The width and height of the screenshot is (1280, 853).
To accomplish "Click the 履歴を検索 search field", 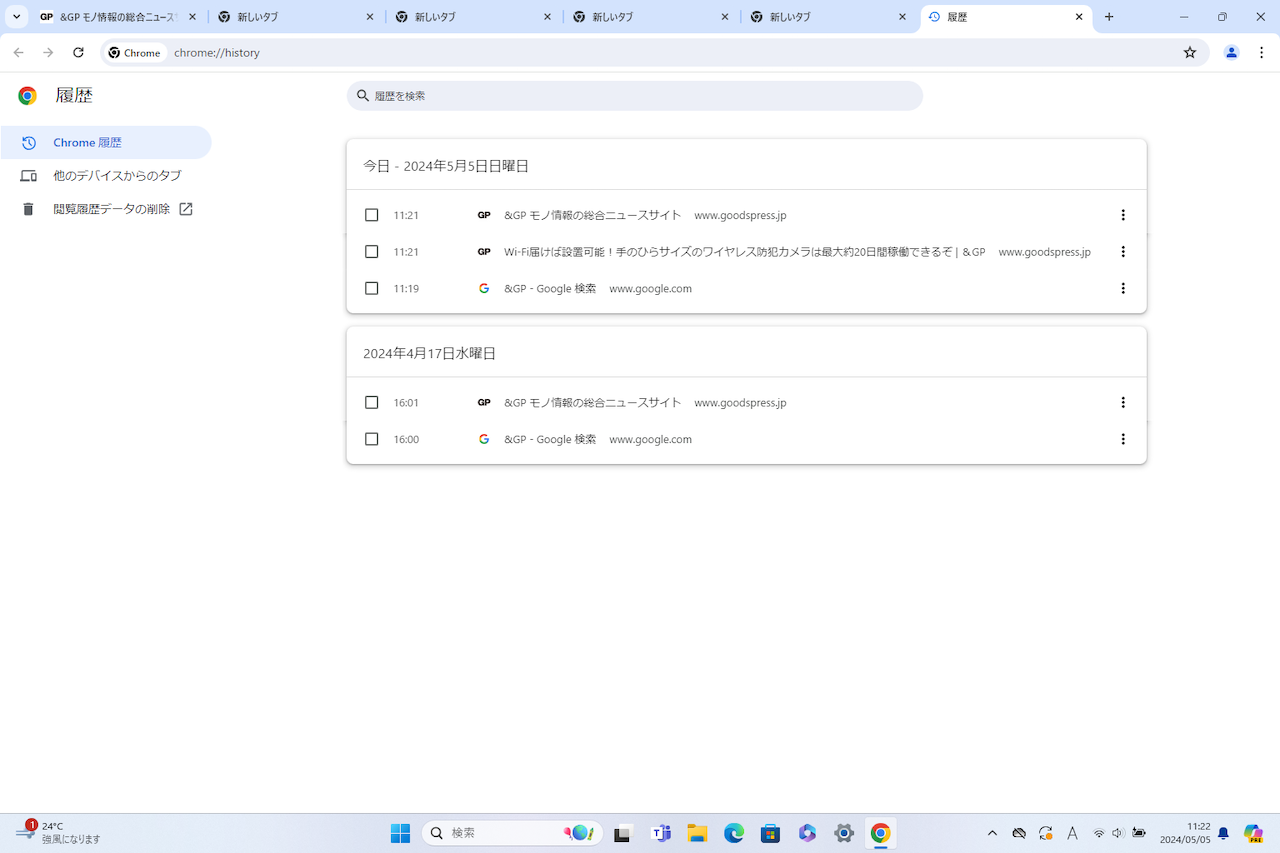I will click(x=635, y=96).
